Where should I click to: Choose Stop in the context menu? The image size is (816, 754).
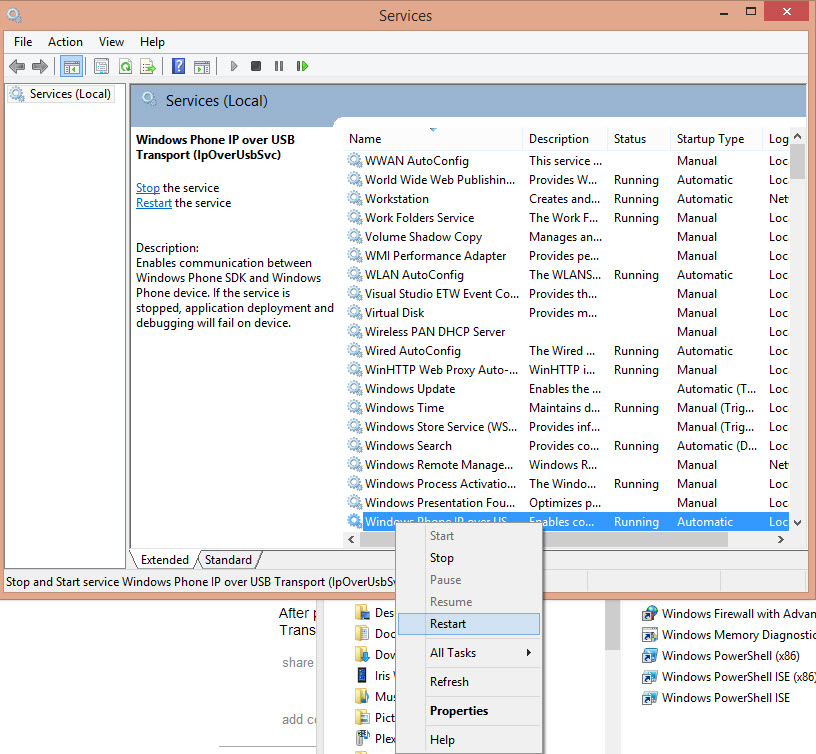tap(469, 558)
